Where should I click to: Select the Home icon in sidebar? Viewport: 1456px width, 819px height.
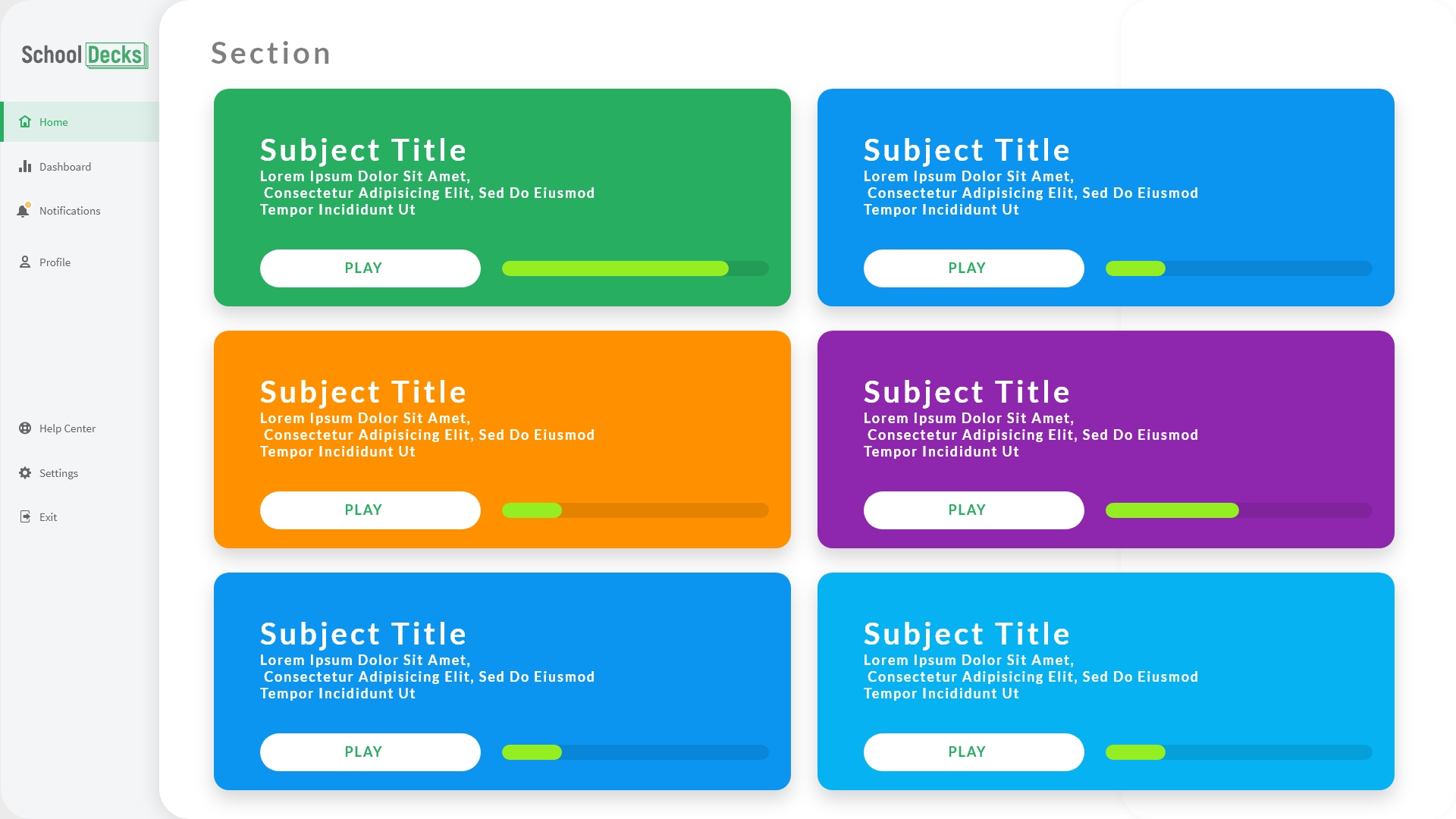[24, 121]
